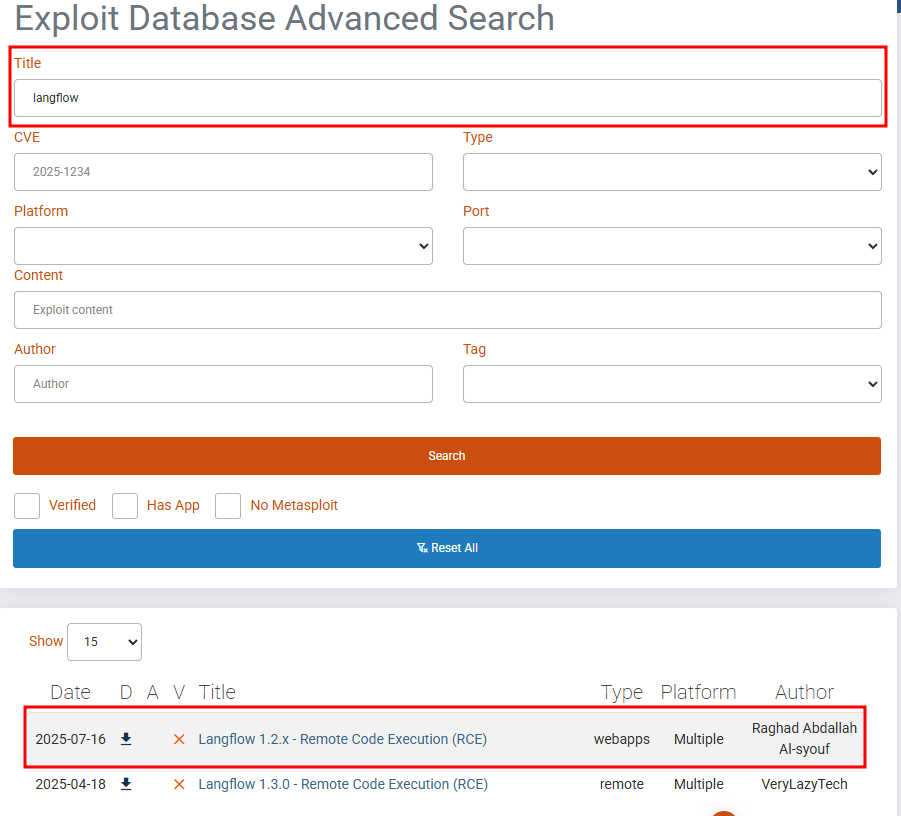Open the Type dropdown
Screen dimensions: 901x816
click(671, 172)
